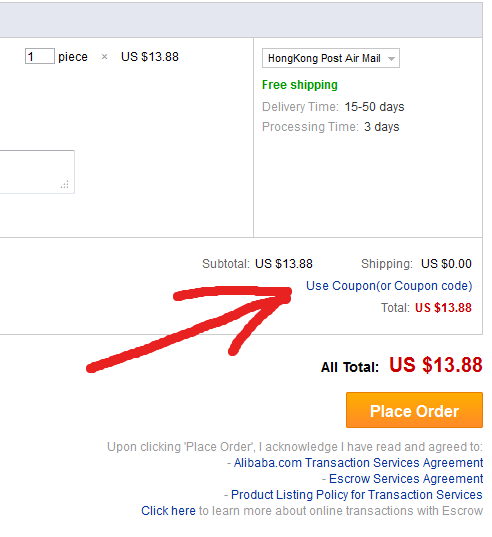Click inside the message text area
492x537 pixels.
pos(37,172)
